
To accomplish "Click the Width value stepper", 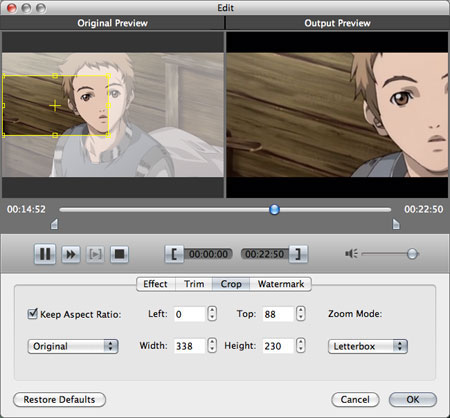I will point(212,345).
